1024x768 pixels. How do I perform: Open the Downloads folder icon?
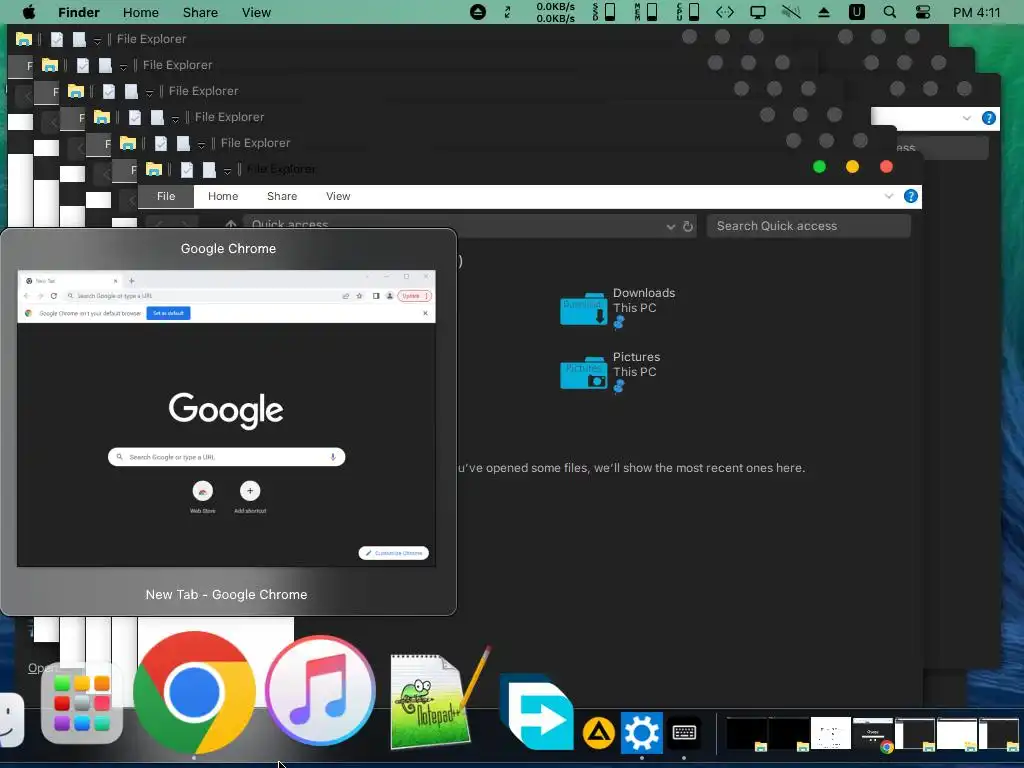click(x=583, y=309)
